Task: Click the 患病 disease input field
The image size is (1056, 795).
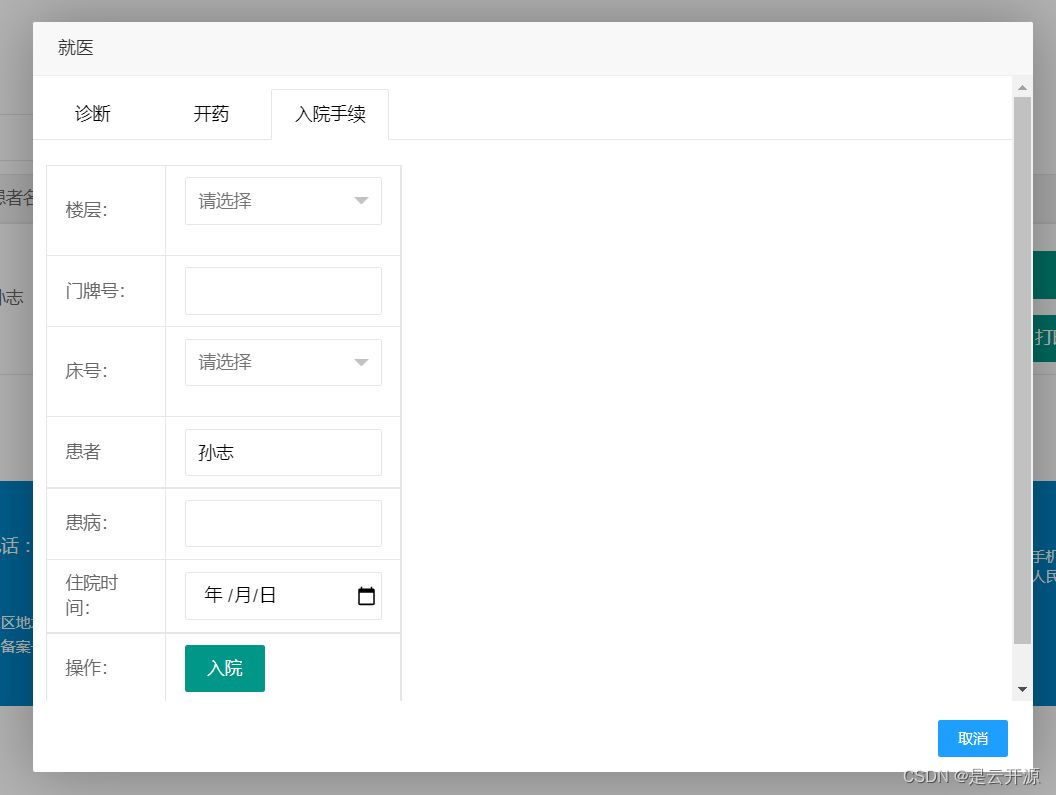Action: [283, 522]
